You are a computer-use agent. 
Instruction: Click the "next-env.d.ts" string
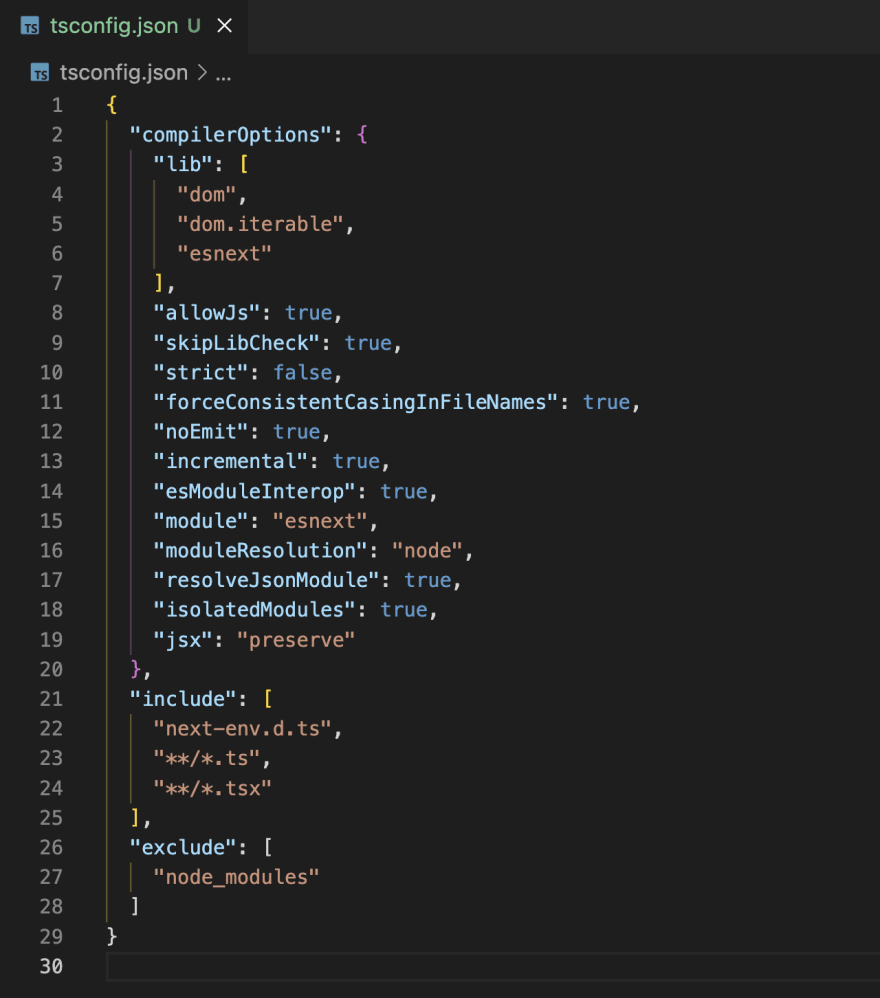tap(243, 729)
